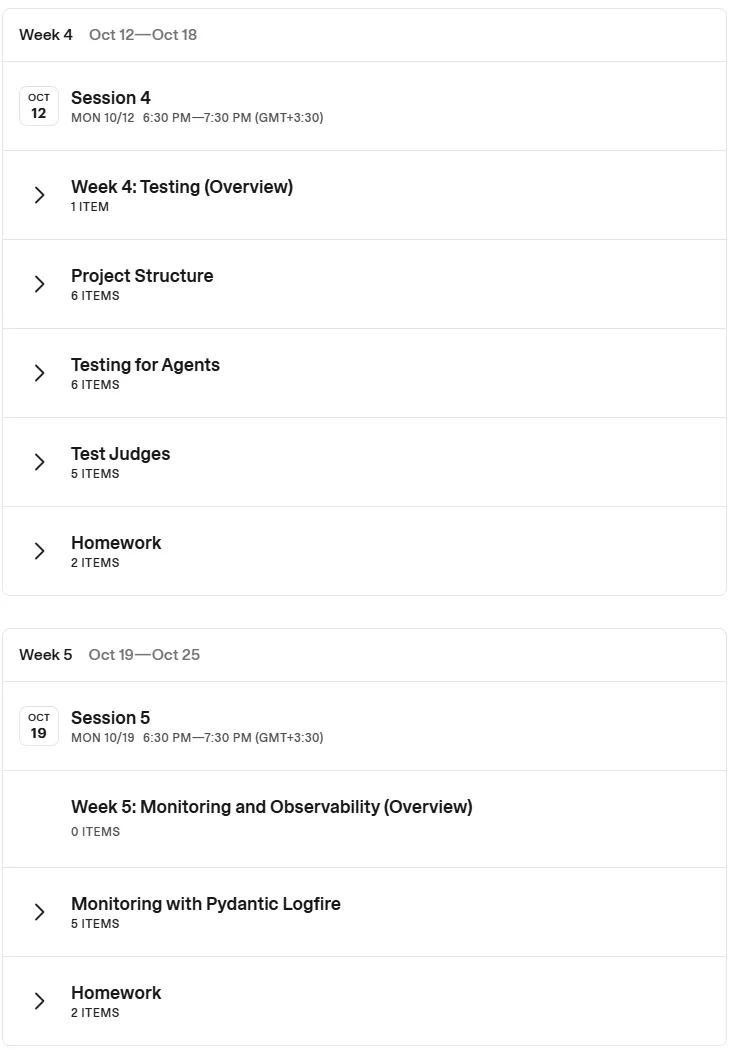Click the Monitoring with Pydantic Logfire title

(x=206, y=904)
